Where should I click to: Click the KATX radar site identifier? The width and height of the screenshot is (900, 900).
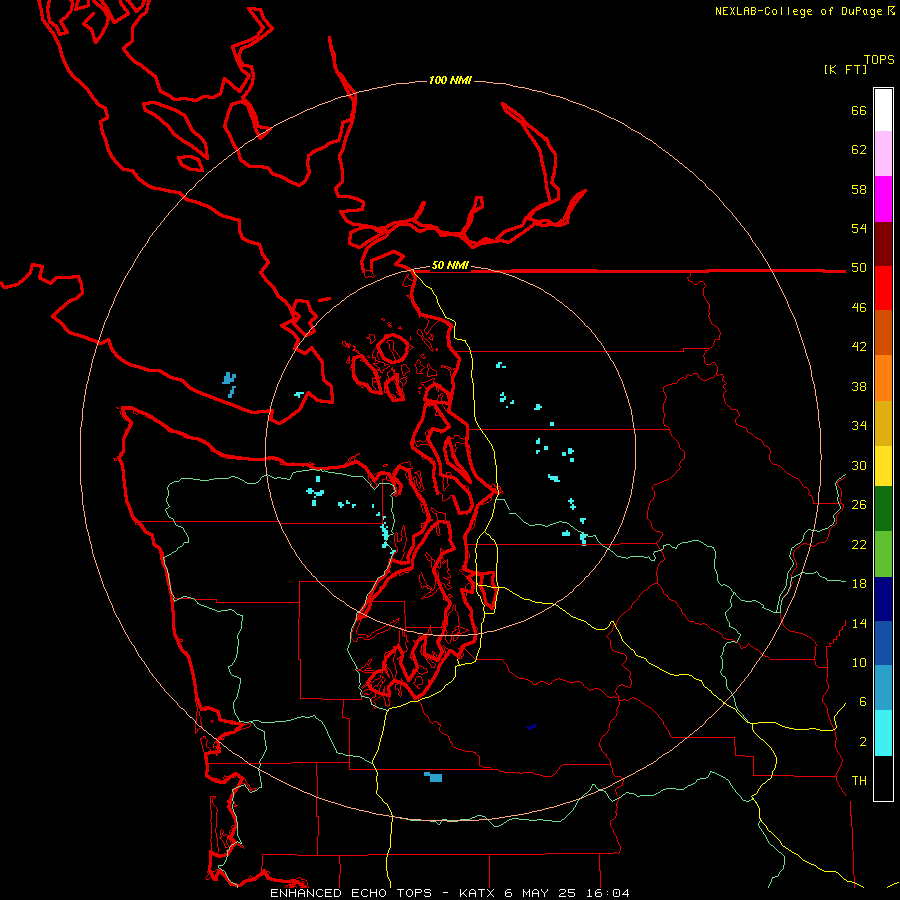pos(478,893)
